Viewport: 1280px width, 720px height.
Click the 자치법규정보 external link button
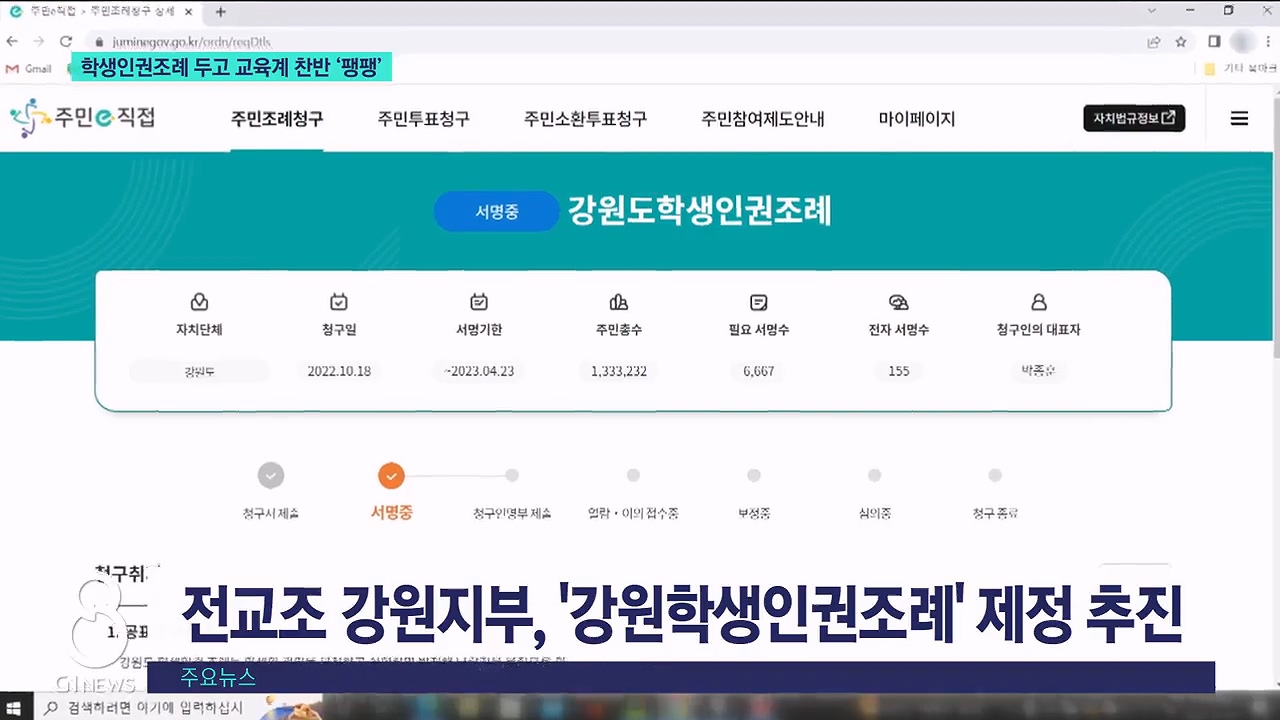[x=1134, y=118]
